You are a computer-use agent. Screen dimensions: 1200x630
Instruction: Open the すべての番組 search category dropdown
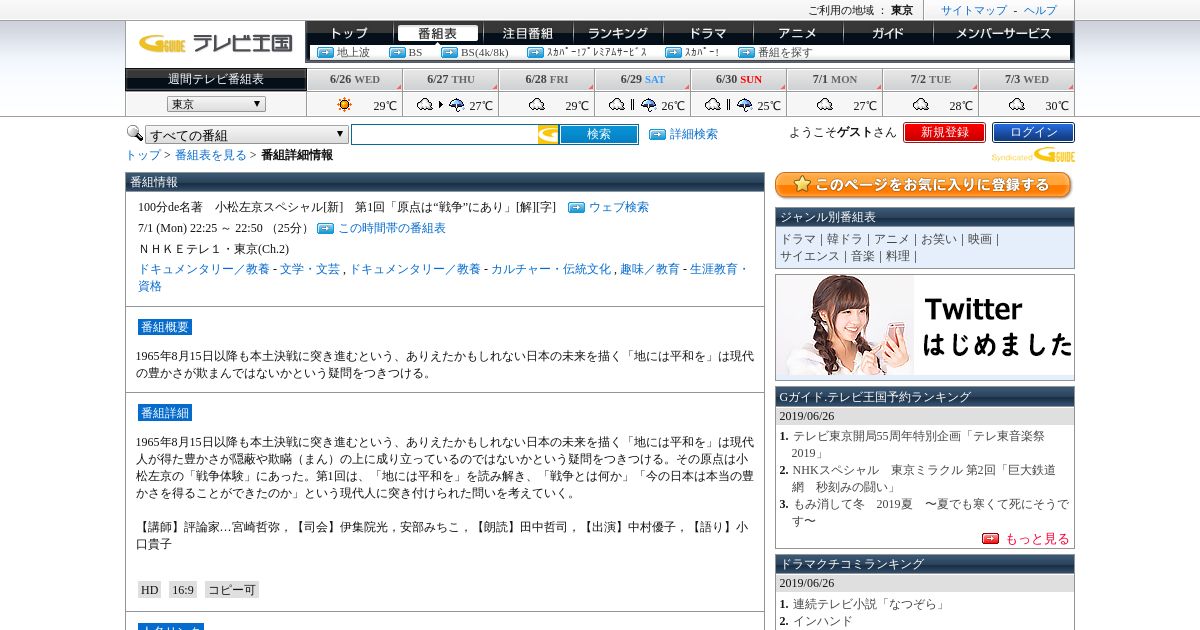(x=247, y=134)
